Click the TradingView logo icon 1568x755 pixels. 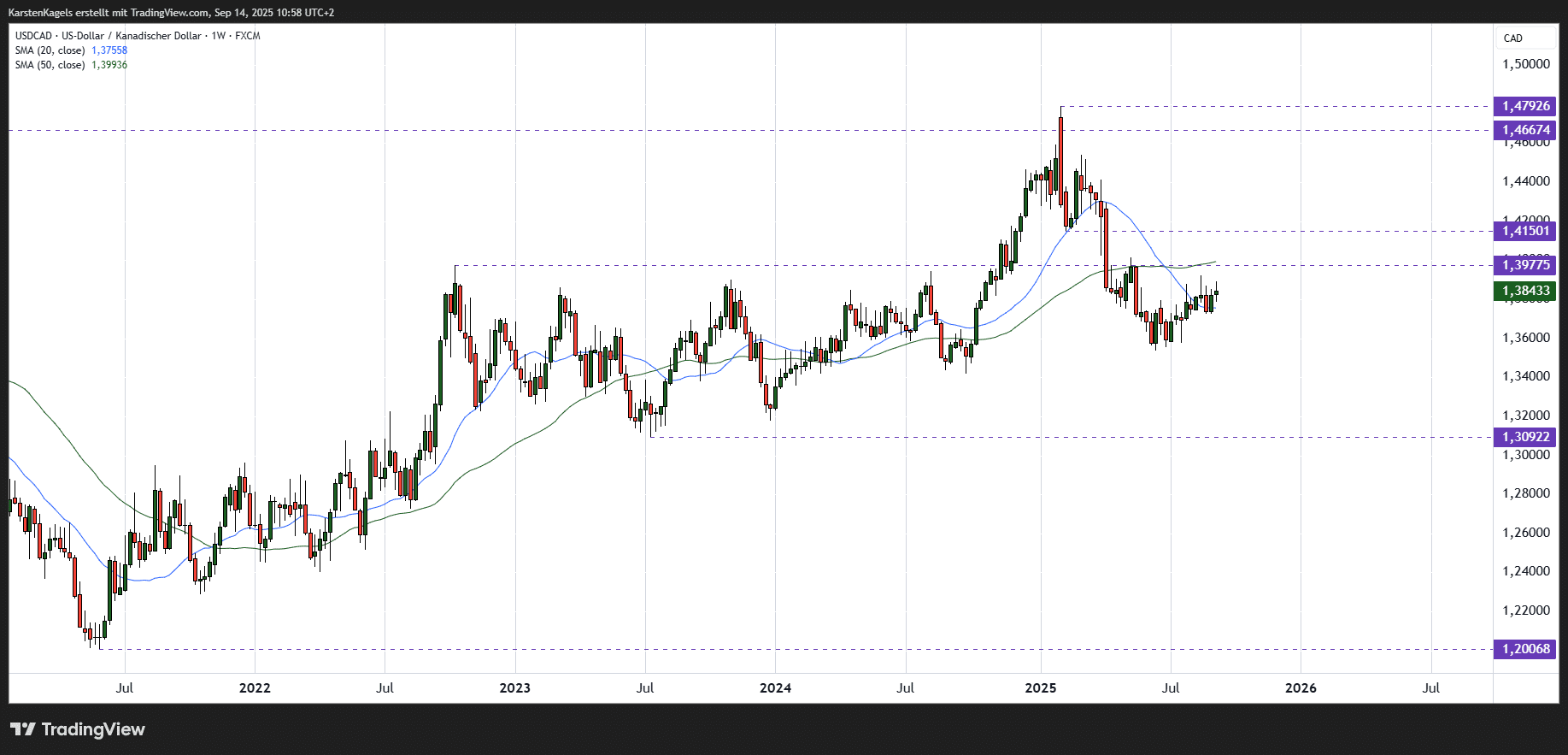point(23,729)
